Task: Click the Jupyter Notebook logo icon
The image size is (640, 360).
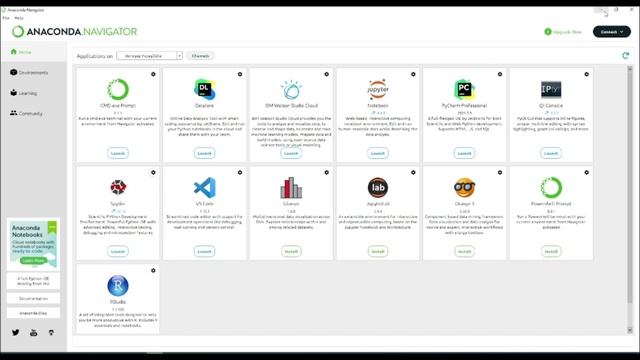Action: pos(378,89)
